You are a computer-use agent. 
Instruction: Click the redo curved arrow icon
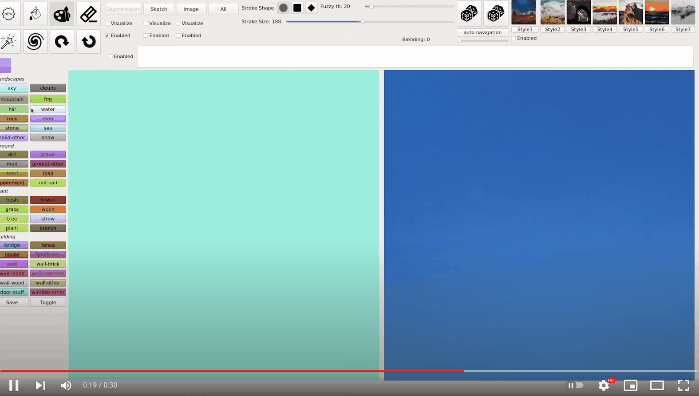(62, 41)
